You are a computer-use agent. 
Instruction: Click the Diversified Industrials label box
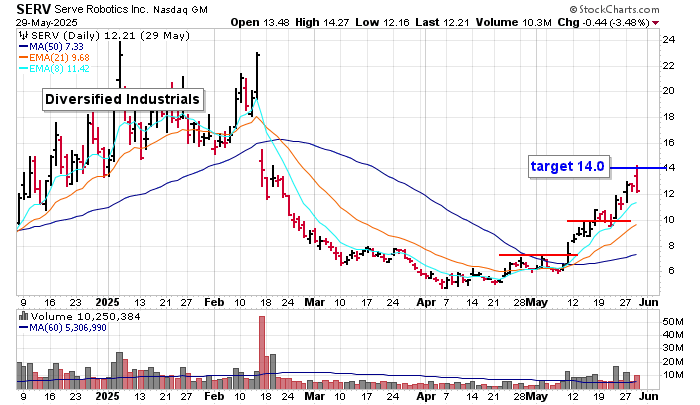pyautogui.click(x=123, y=100)
